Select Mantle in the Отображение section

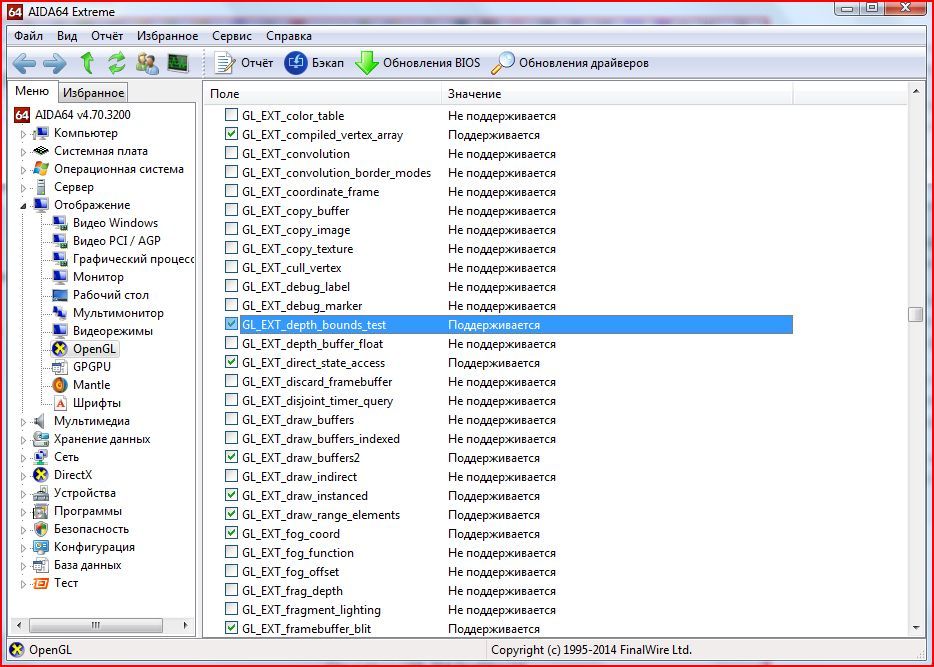[x=92, y=384]
